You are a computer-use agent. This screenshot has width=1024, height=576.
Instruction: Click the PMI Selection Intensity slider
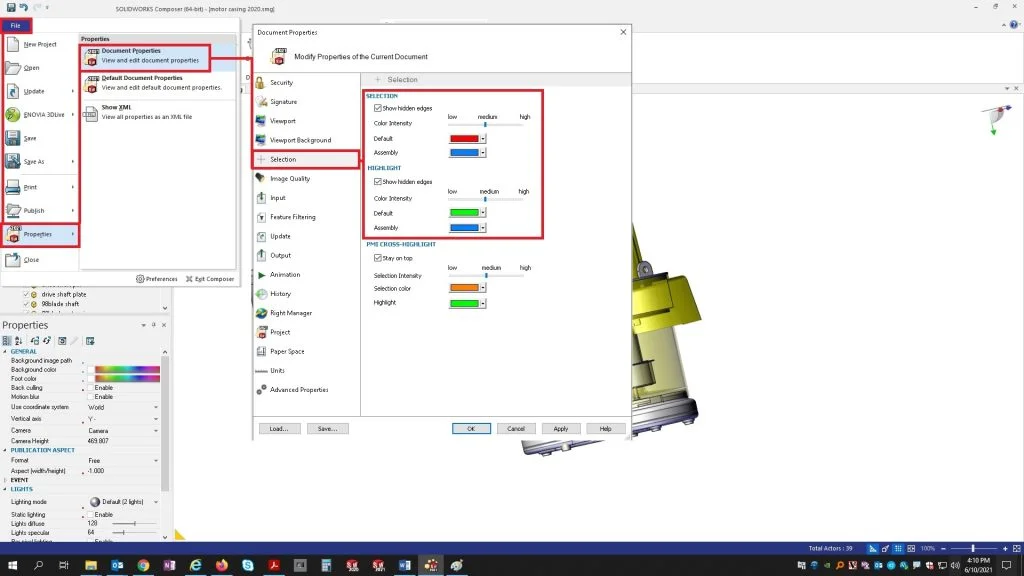click(x=486, y=275)
